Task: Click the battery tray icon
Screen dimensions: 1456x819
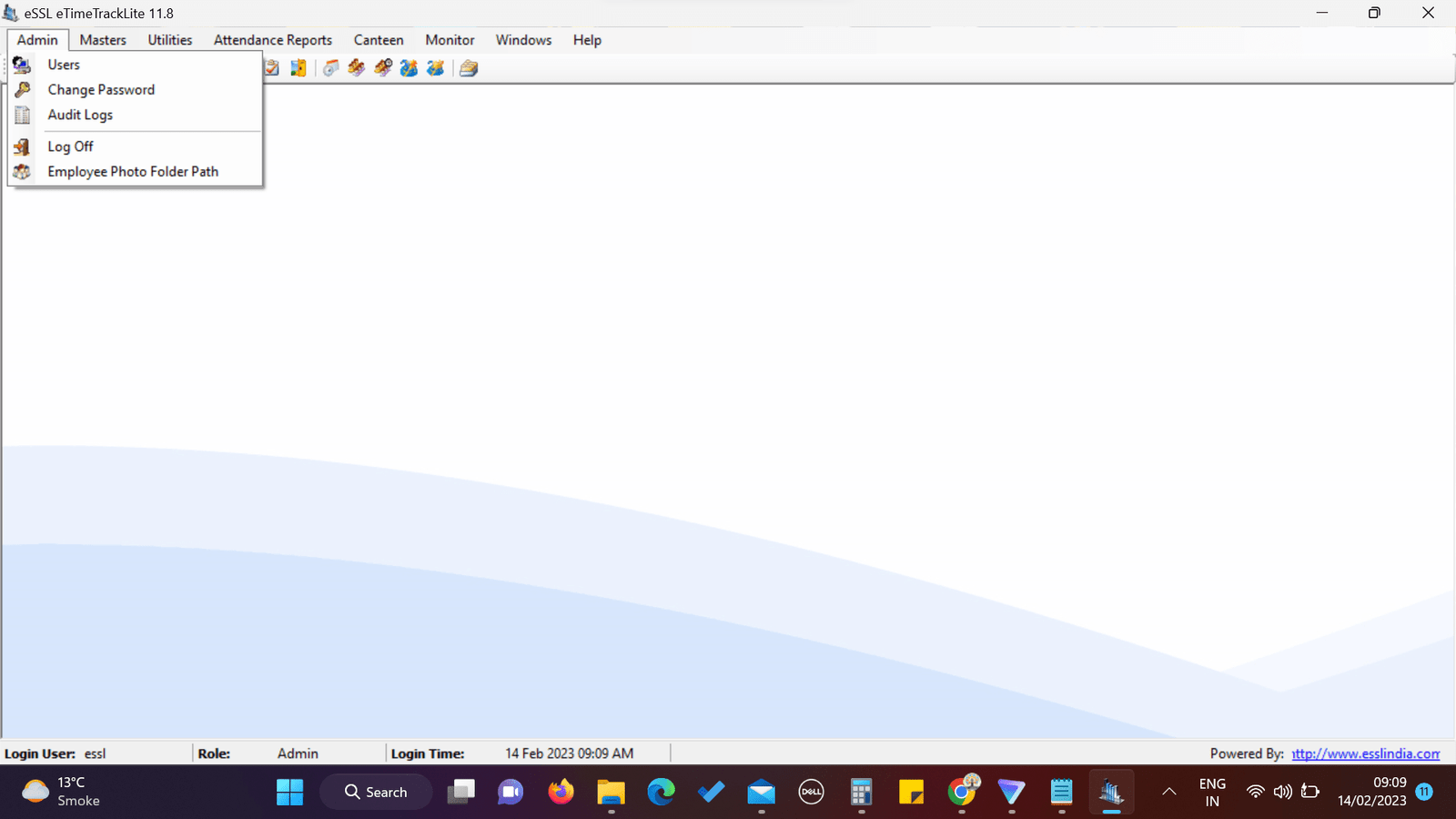Action: click(1310, 792)
